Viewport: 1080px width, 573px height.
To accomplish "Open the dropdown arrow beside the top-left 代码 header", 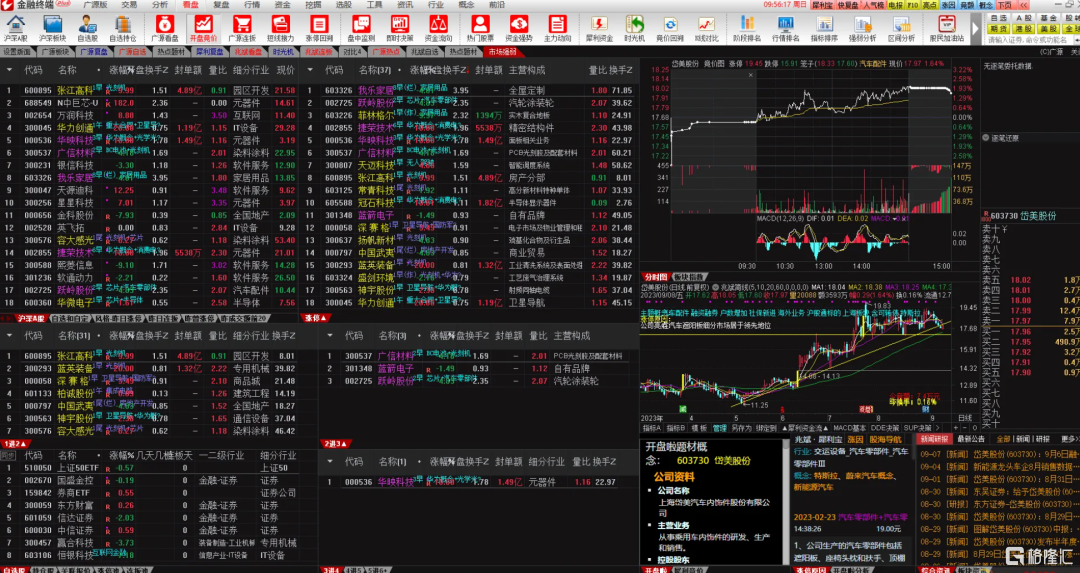I will point(9,70).
